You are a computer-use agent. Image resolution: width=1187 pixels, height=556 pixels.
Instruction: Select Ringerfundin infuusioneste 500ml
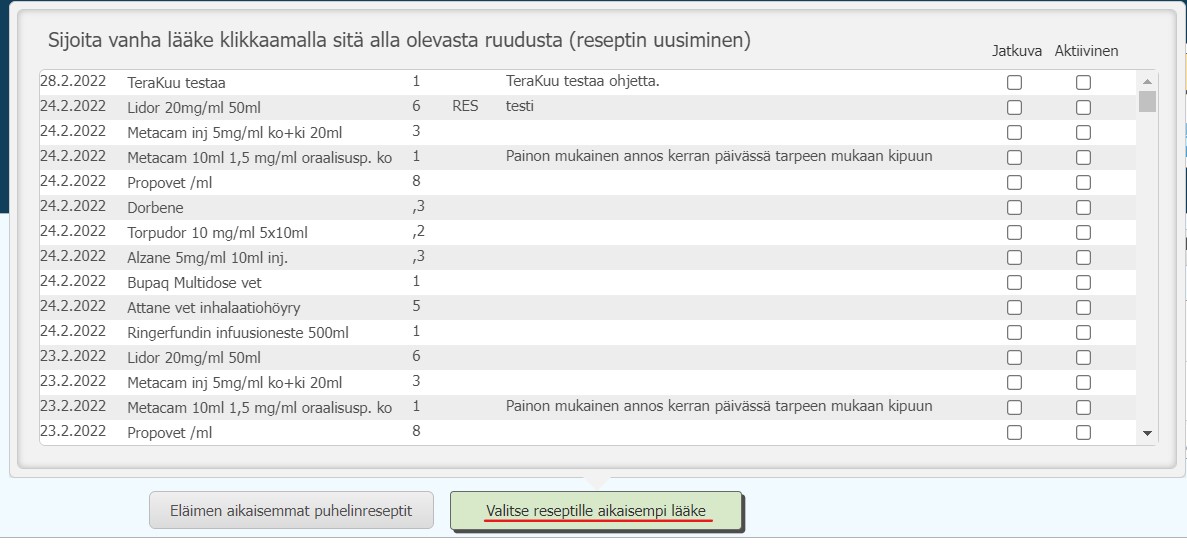[587, 332]
